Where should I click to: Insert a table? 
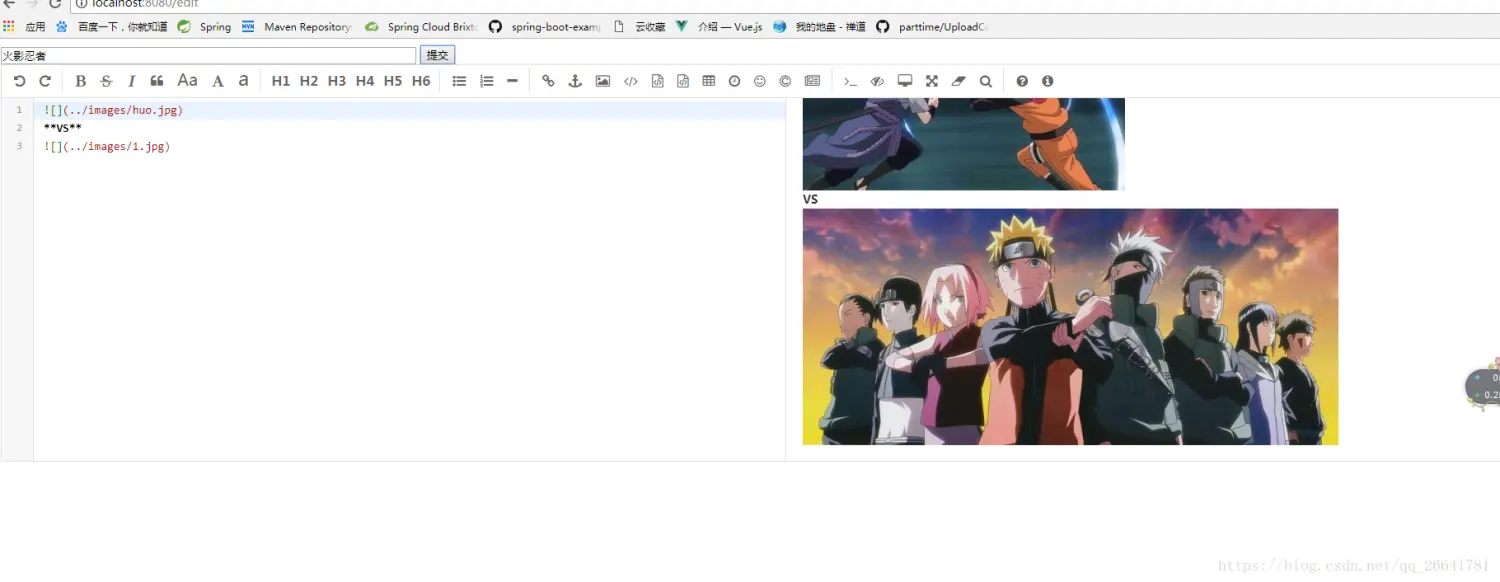[709, 81]
